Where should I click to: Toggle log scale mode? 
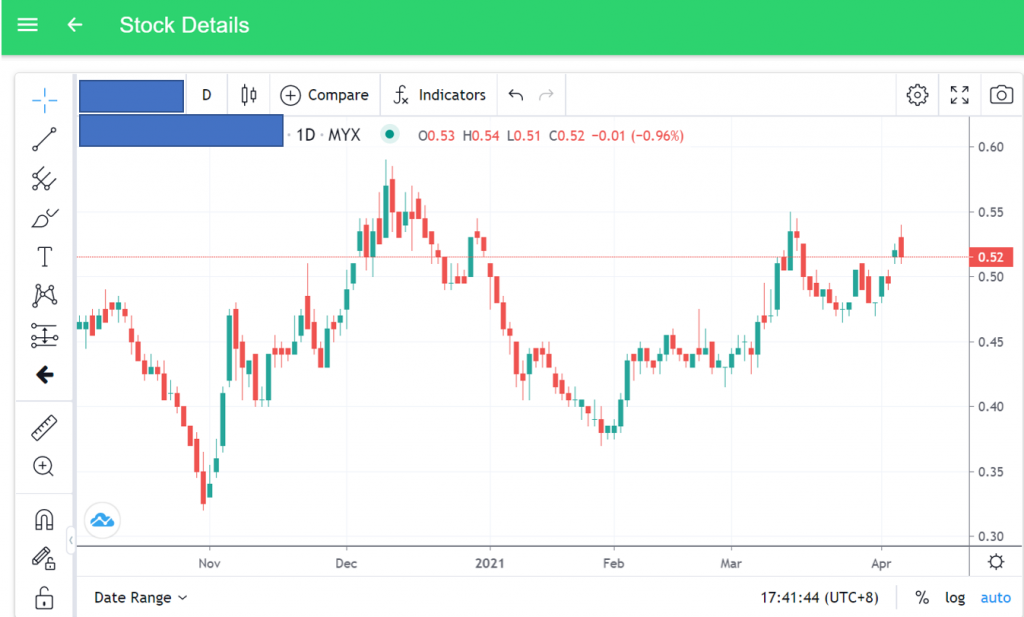955,597
